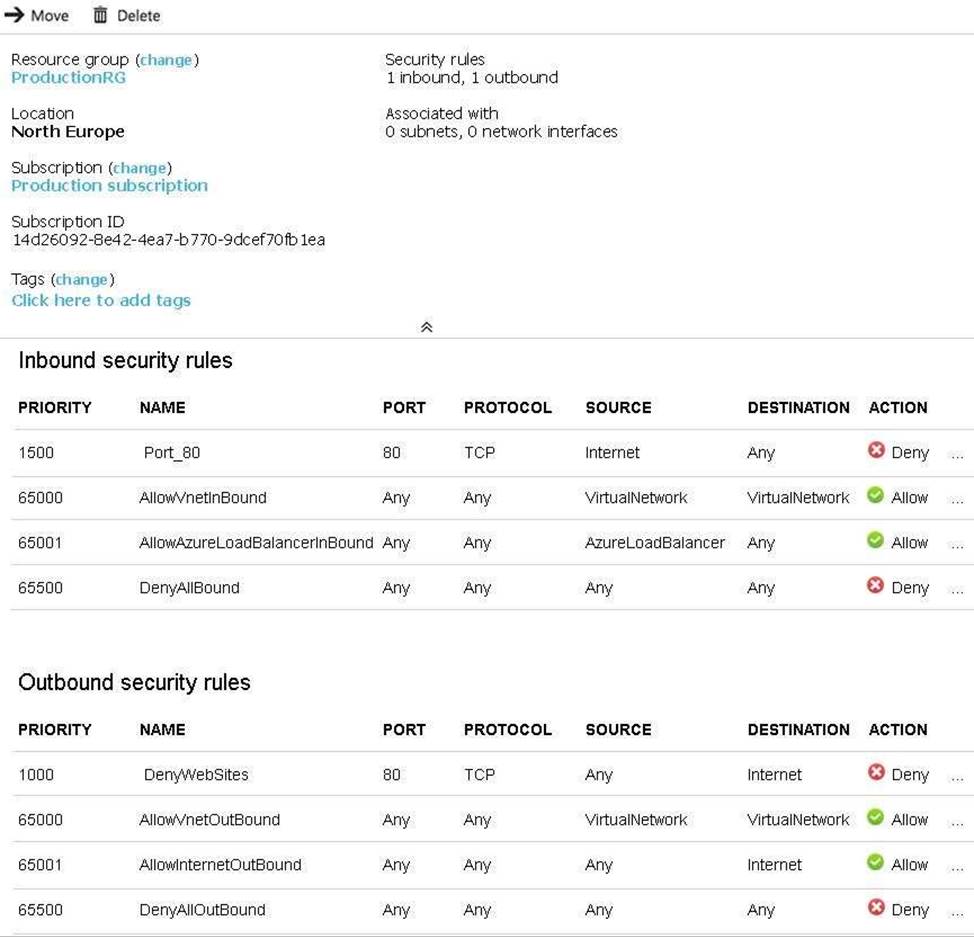Image resolution: width=974 pixels, height=937 pixels.
Task: Open the Production subscription link
Action: [109, 186]
